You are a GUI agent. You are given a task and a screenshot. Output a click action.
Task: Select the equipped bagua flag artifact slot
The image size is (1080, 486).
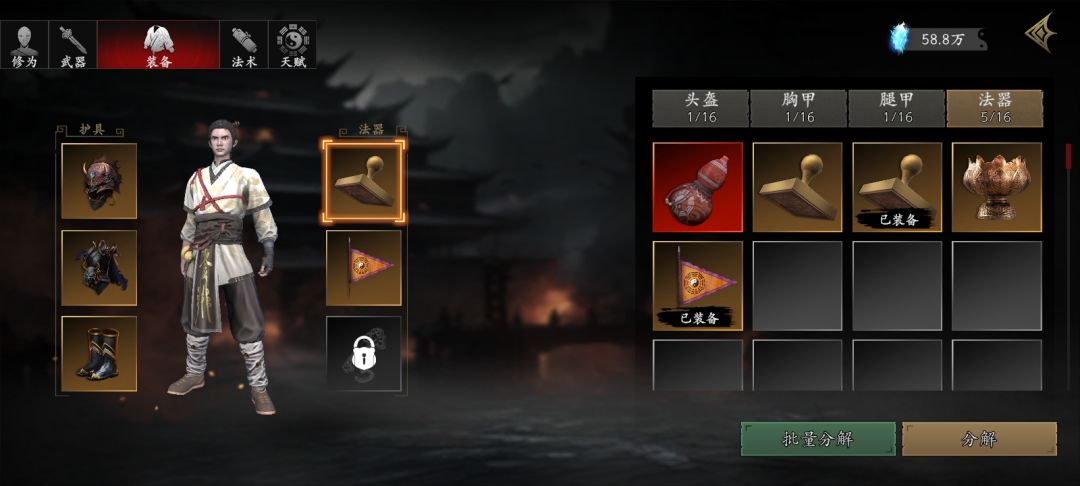point(364,268)
